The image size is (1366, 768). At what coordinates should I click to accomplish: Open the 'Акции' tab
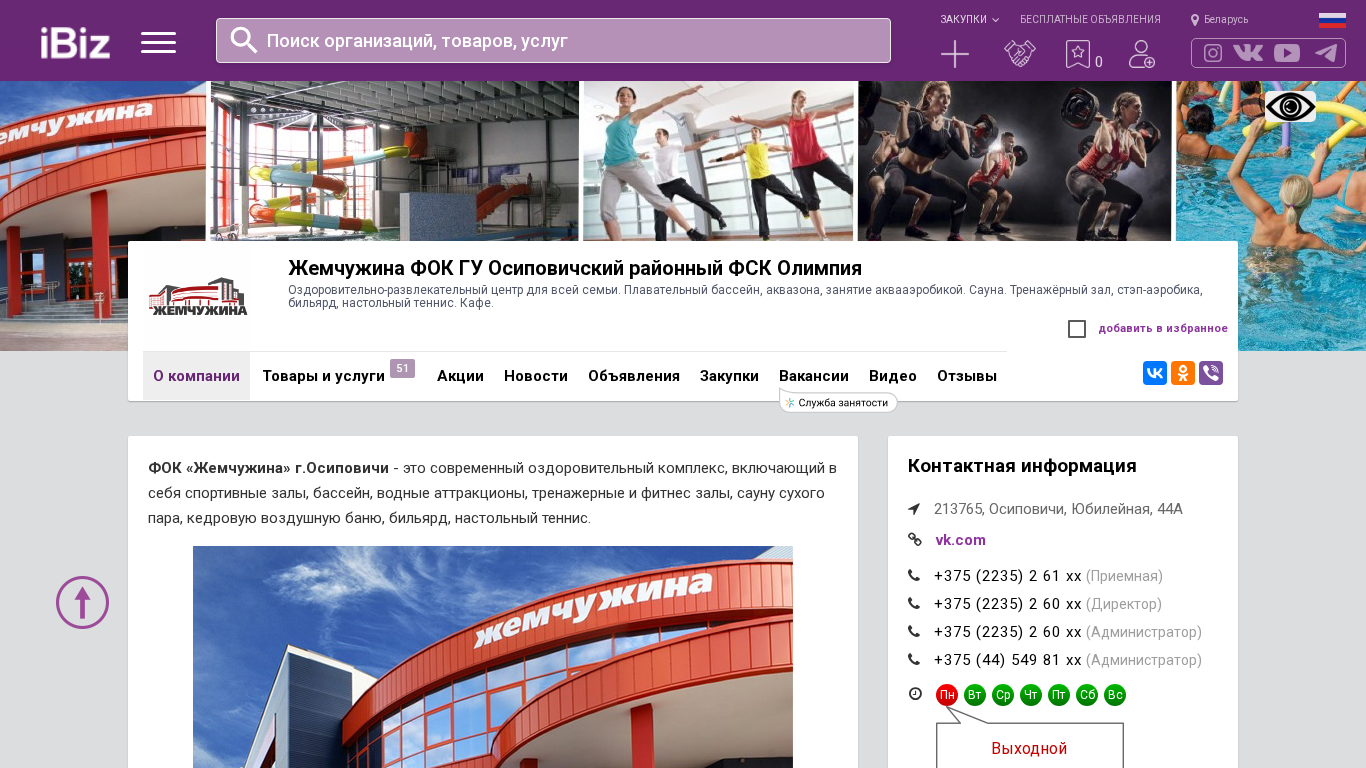click(x=460, y=376)
